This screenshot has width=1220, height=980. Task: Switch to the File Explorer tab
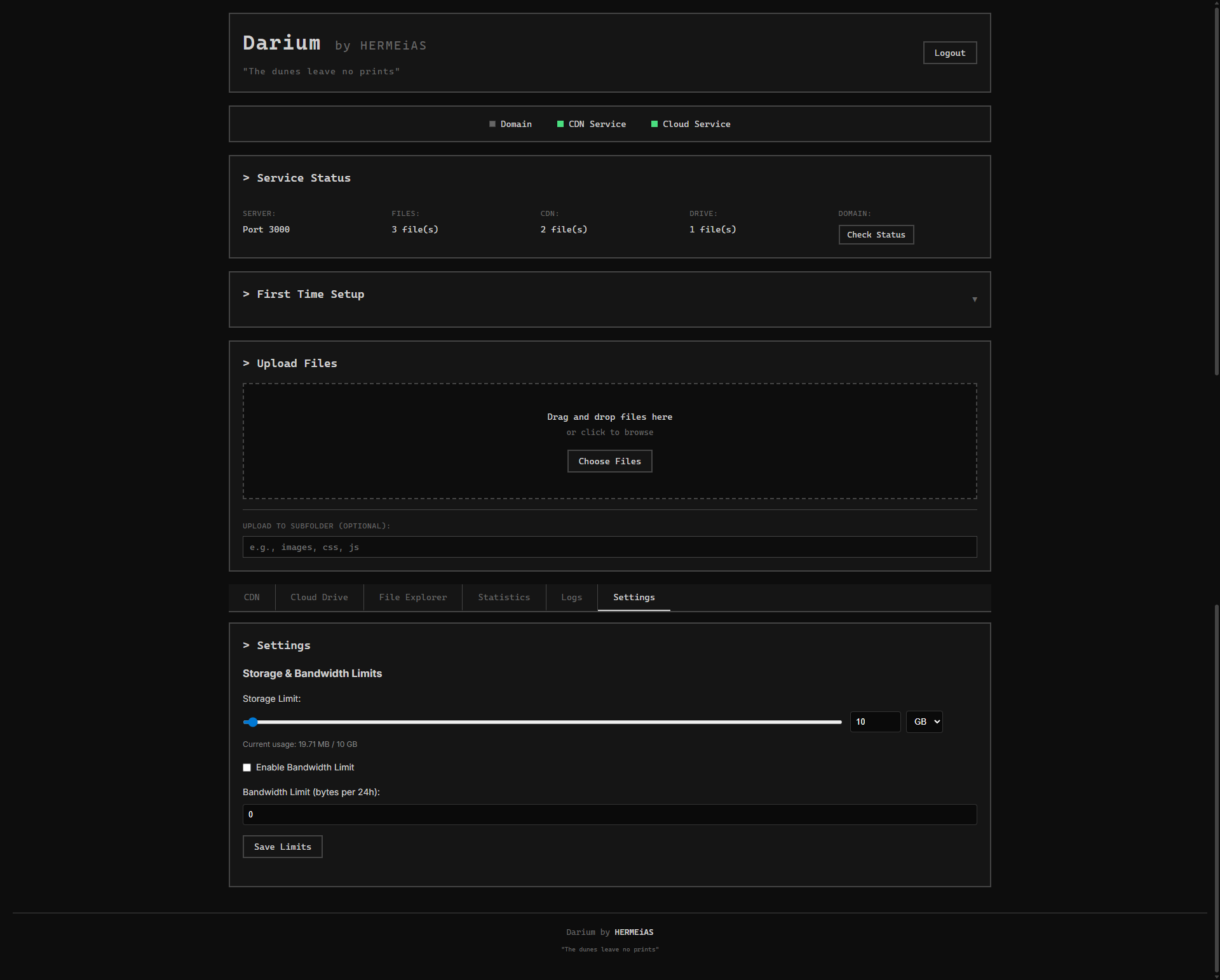coord(412,597)
